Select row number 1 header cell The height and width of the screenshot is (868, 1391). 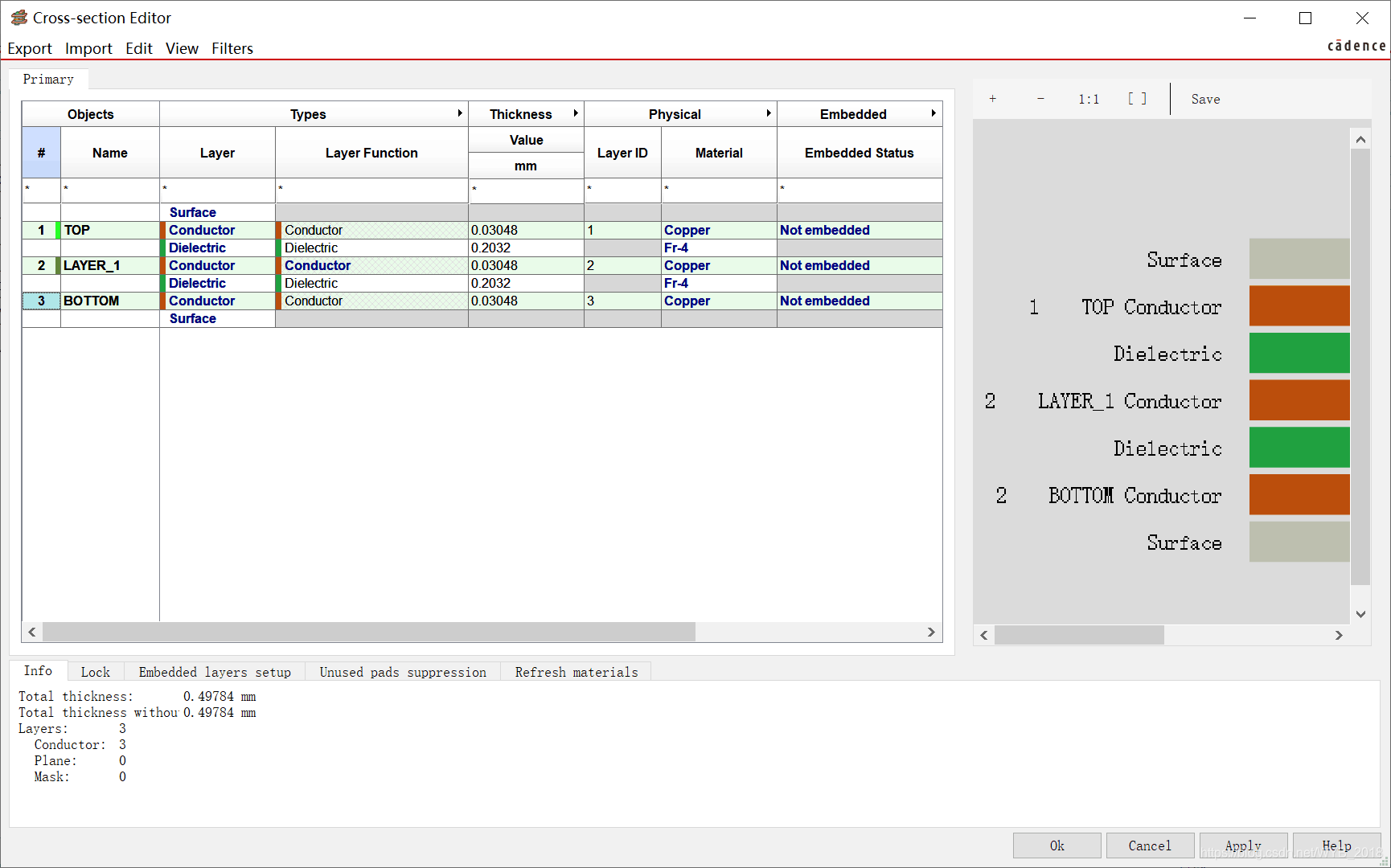point(41,230)
